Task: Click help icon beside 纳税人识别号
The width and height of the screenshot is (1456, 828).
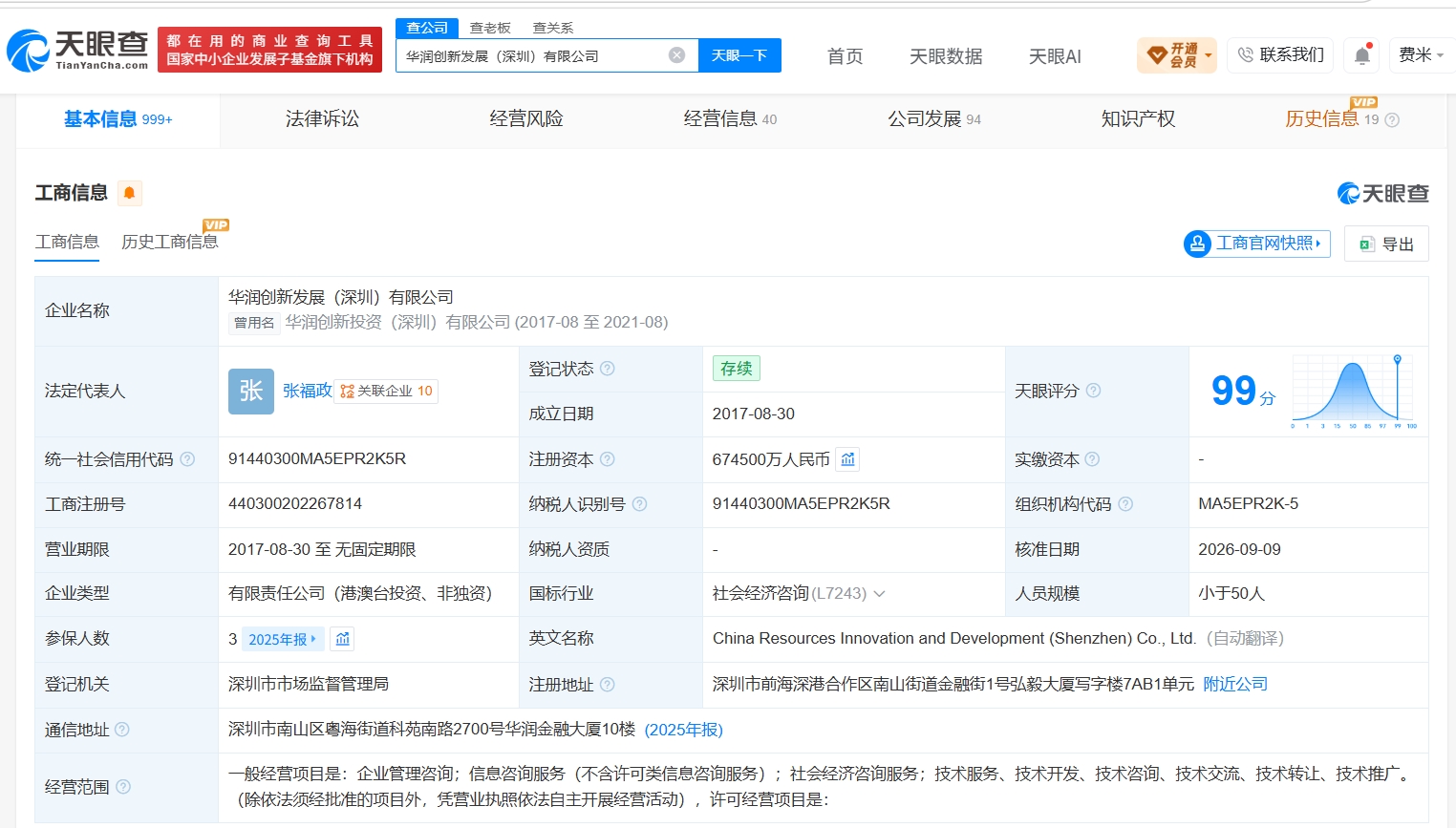Action: 640,504
